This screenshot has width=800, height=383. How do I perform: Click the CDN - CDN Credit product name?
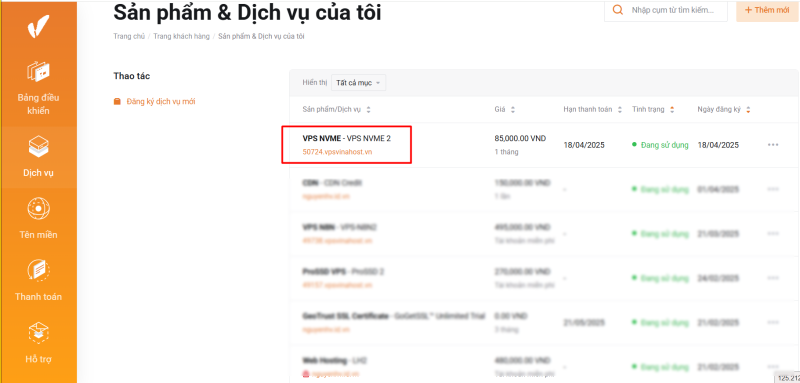[x=332, y=183]
